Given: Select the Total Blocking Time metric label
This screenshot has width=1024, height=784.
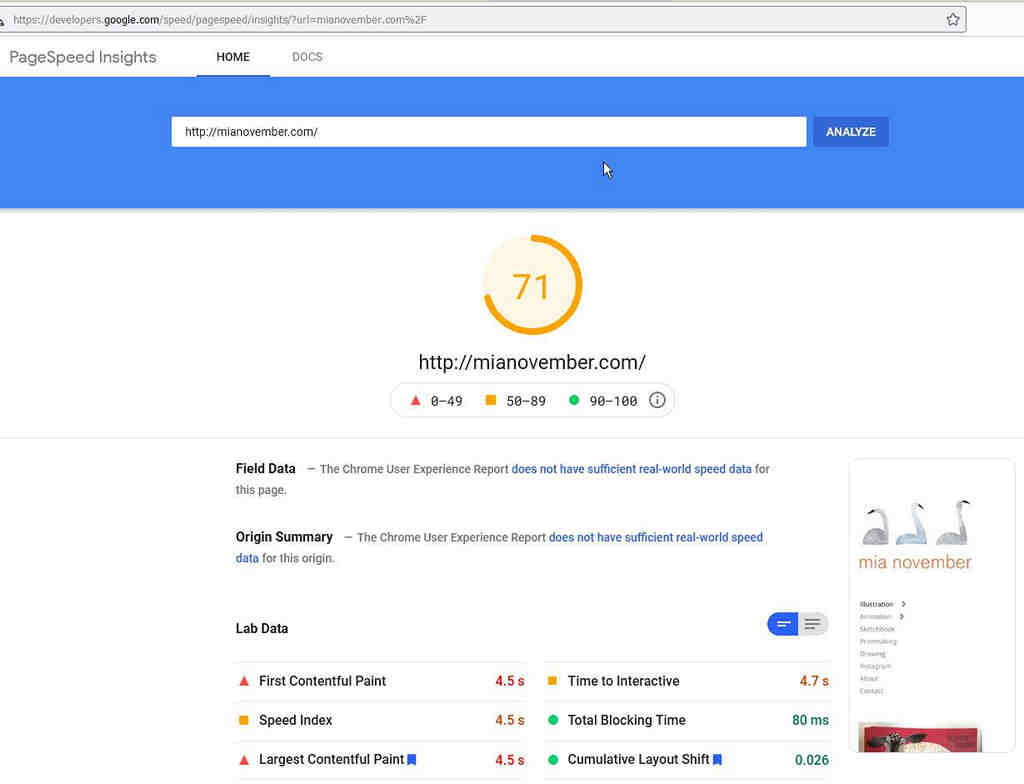Looking at the screenshot, I should point(627,720).
